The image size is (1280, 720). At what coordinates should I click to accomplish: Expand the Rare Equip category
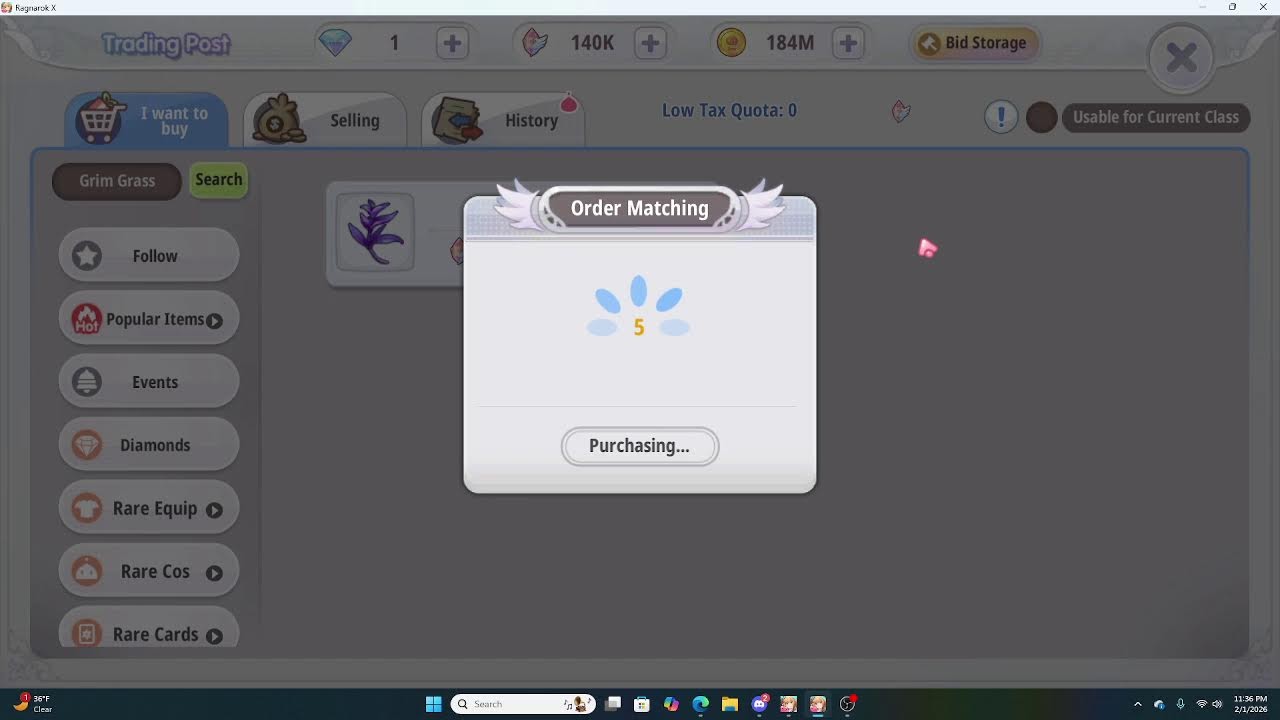[149, 508]
